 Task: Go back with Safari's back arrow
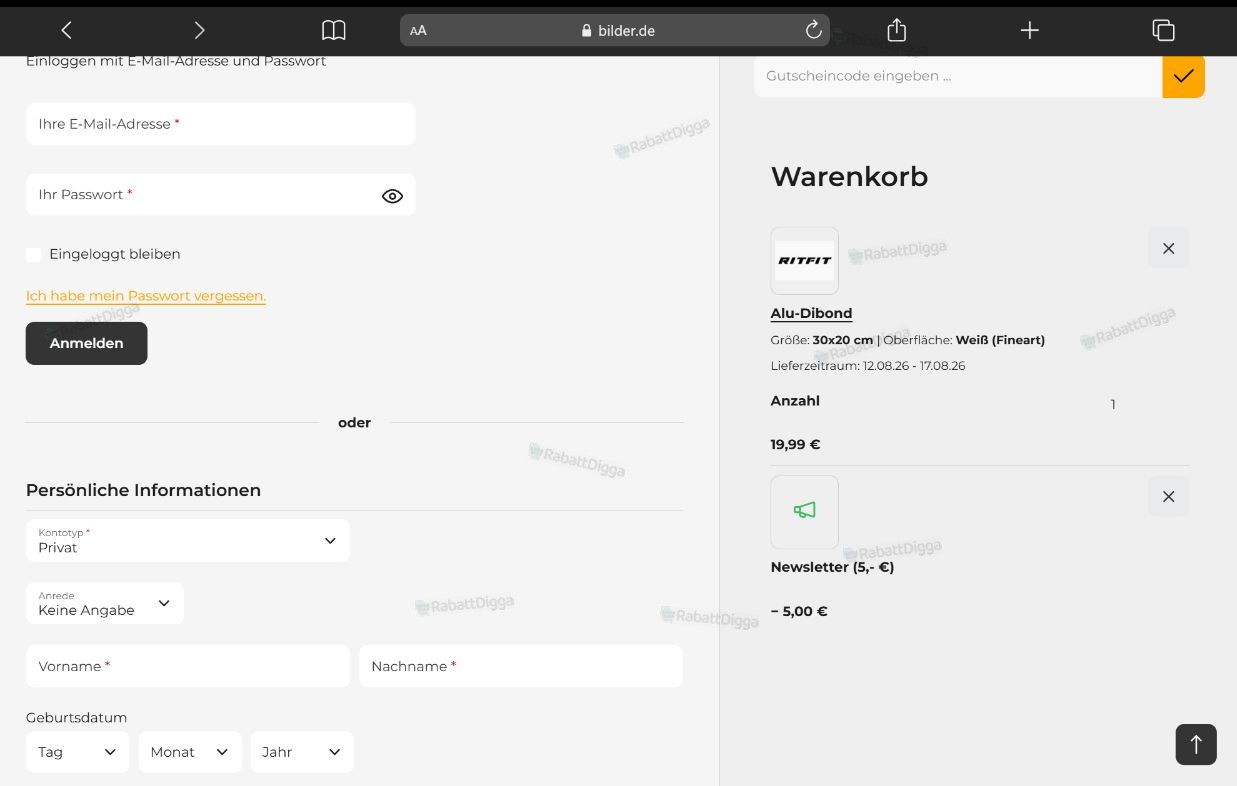tap(66, 30)
